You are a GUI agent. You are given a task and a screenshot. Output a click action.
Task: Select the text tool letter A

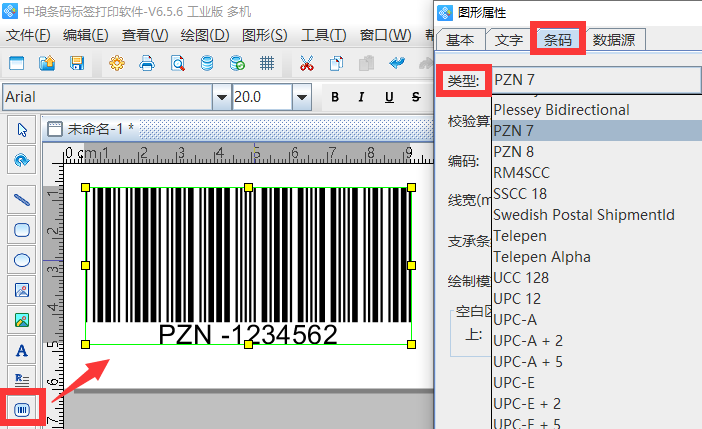pos(21,350)
